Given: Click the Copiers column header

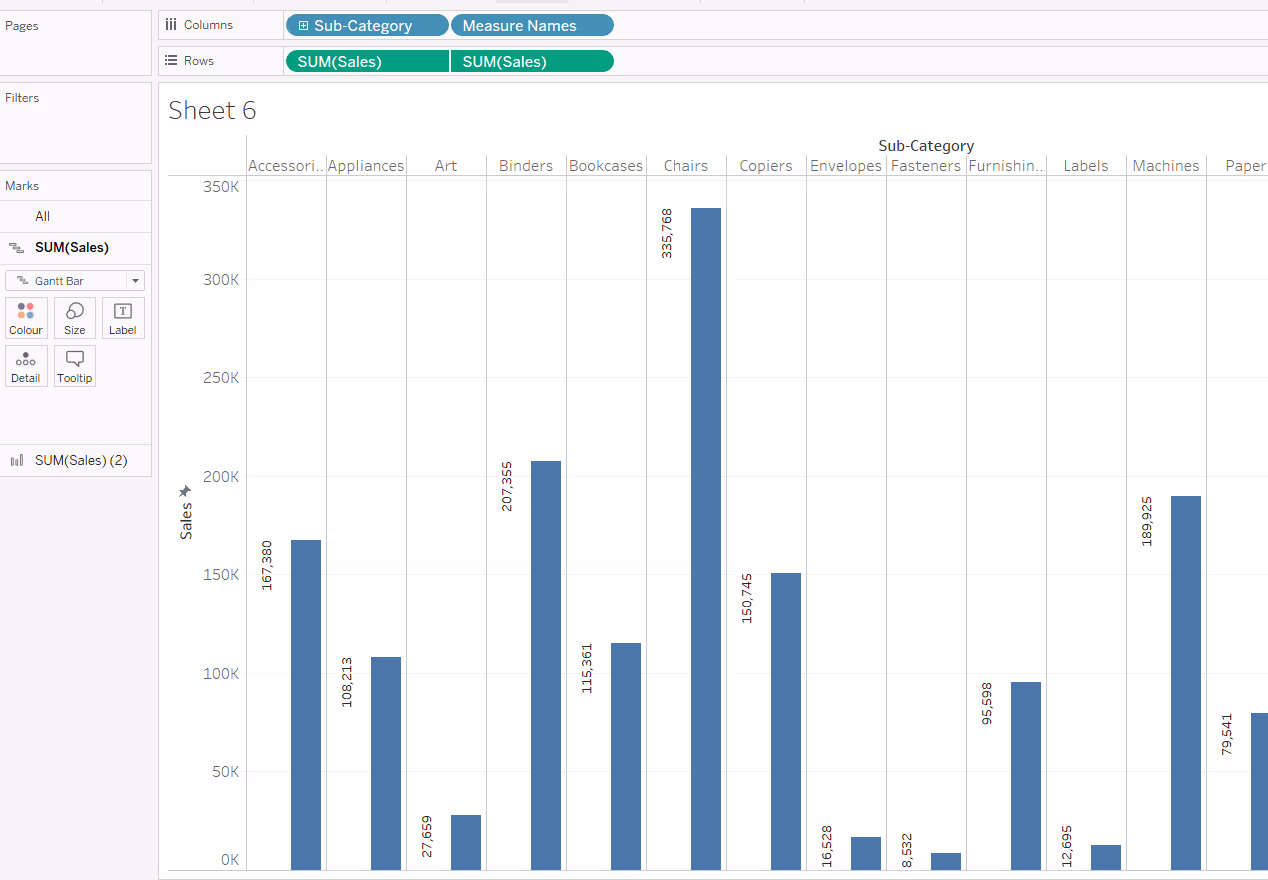Looking at the screenshot, I should 766,166.
